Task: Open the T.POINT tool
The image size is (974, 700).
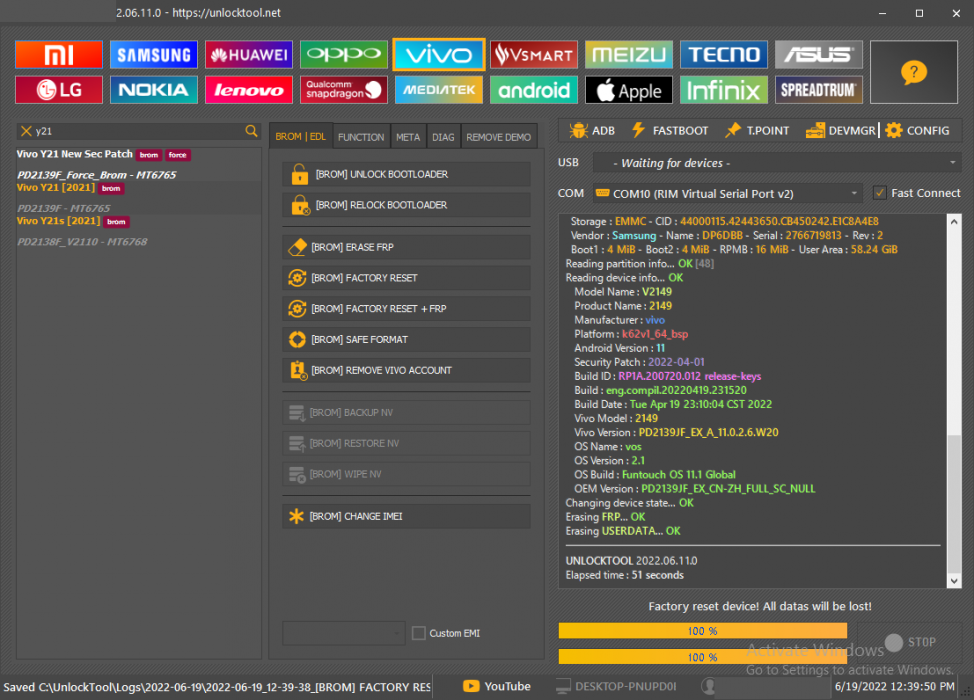Action: (x=757, y=130)
